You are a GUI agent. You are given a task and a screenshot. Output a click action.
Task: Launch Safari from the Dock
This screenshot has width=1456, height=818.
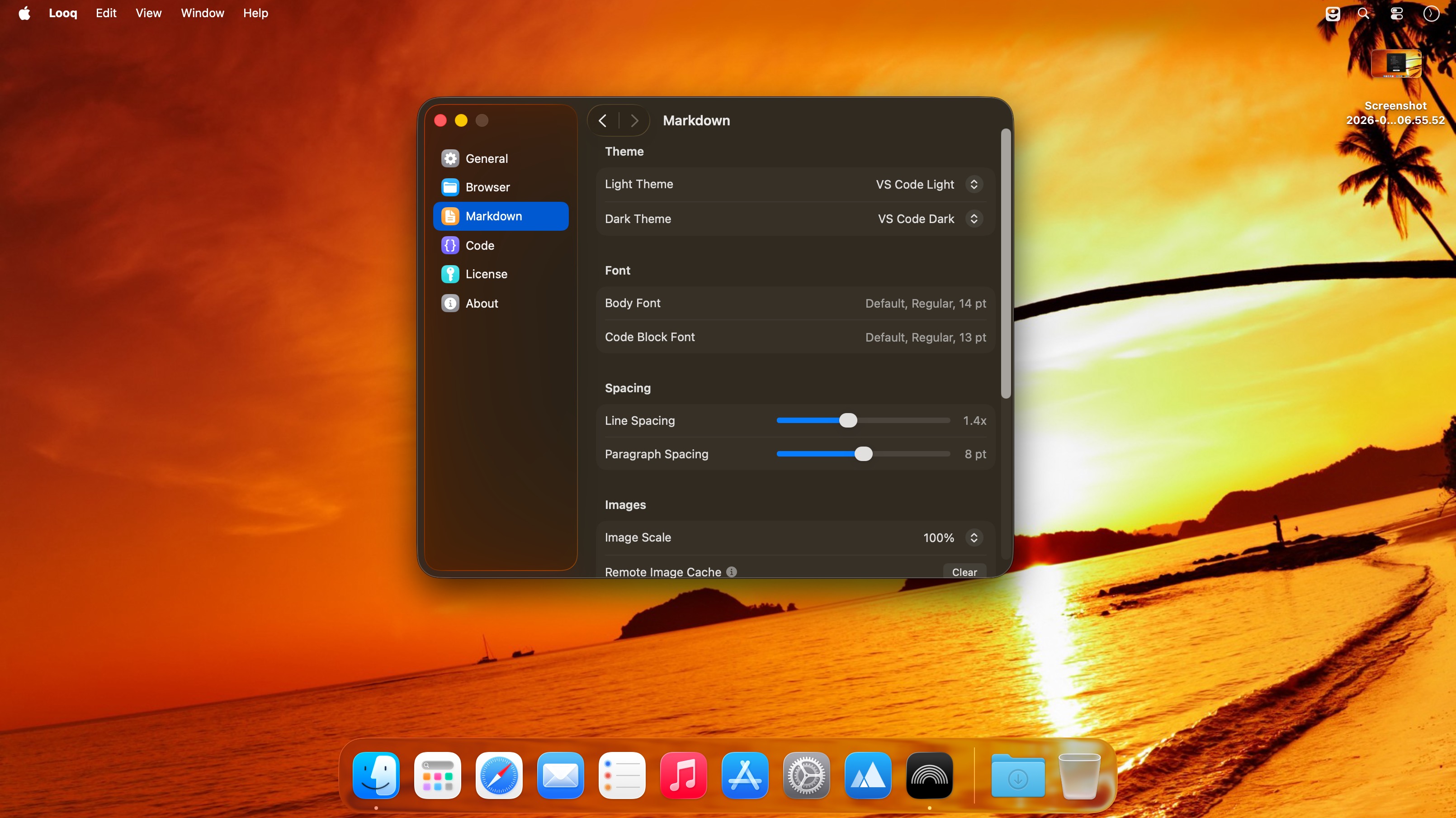(x=499, y=775)
